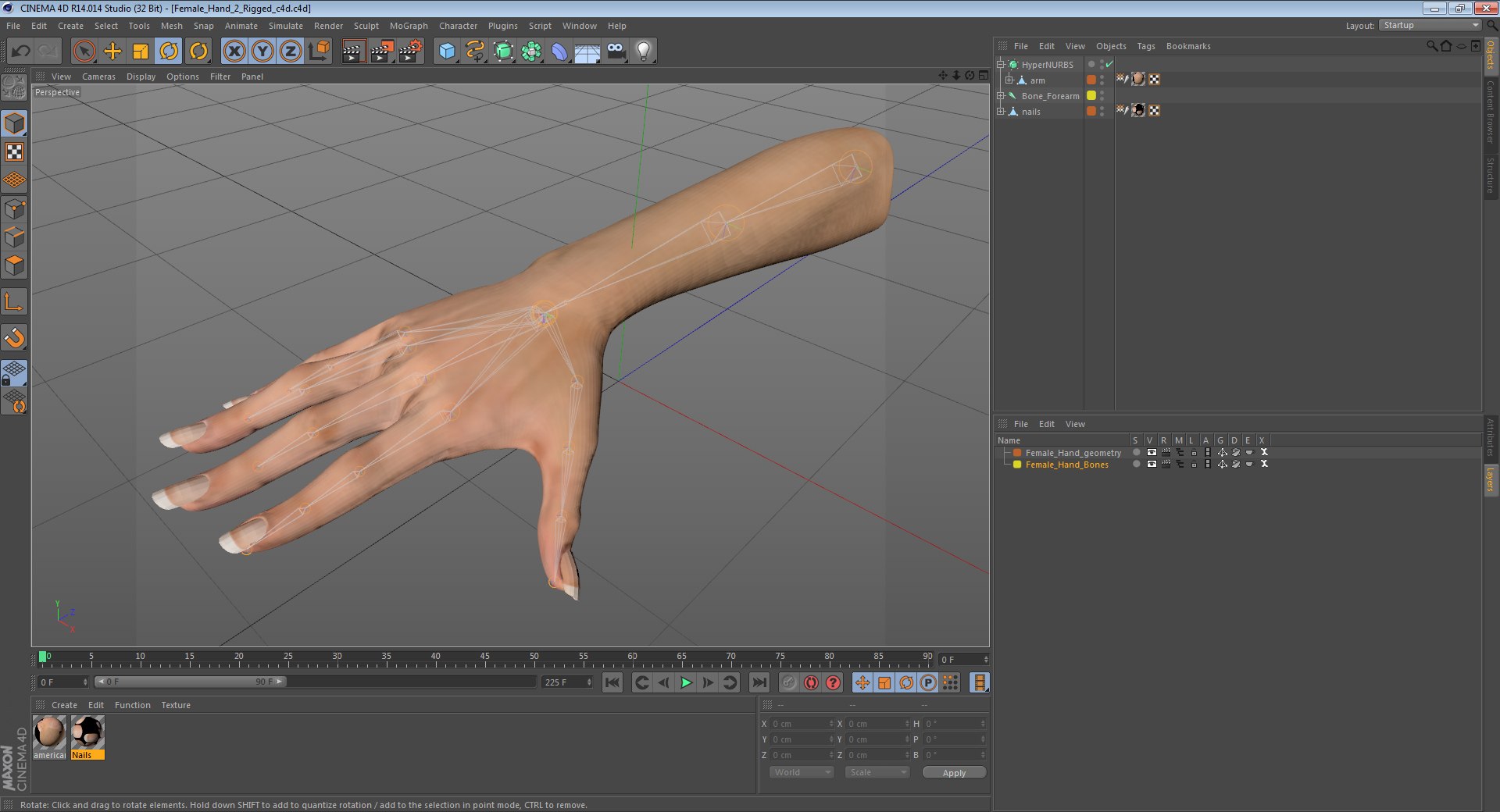Toggle Autokeying button

point(811,683)
